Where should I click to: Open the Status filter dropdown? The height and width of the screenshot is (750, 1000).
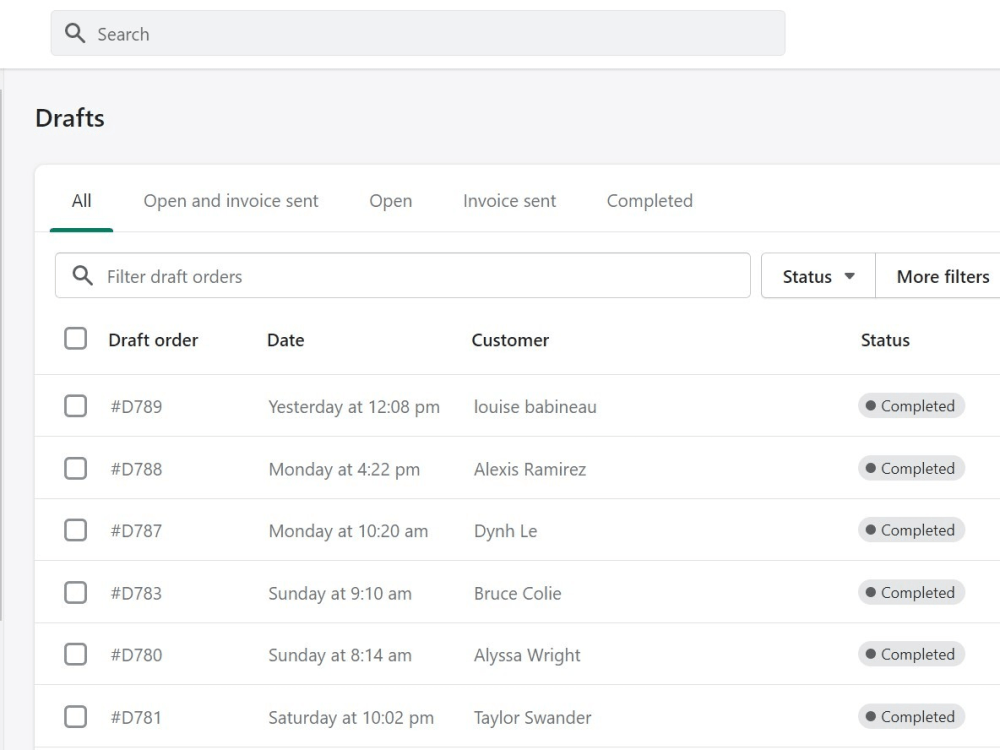tap(818, 276)
